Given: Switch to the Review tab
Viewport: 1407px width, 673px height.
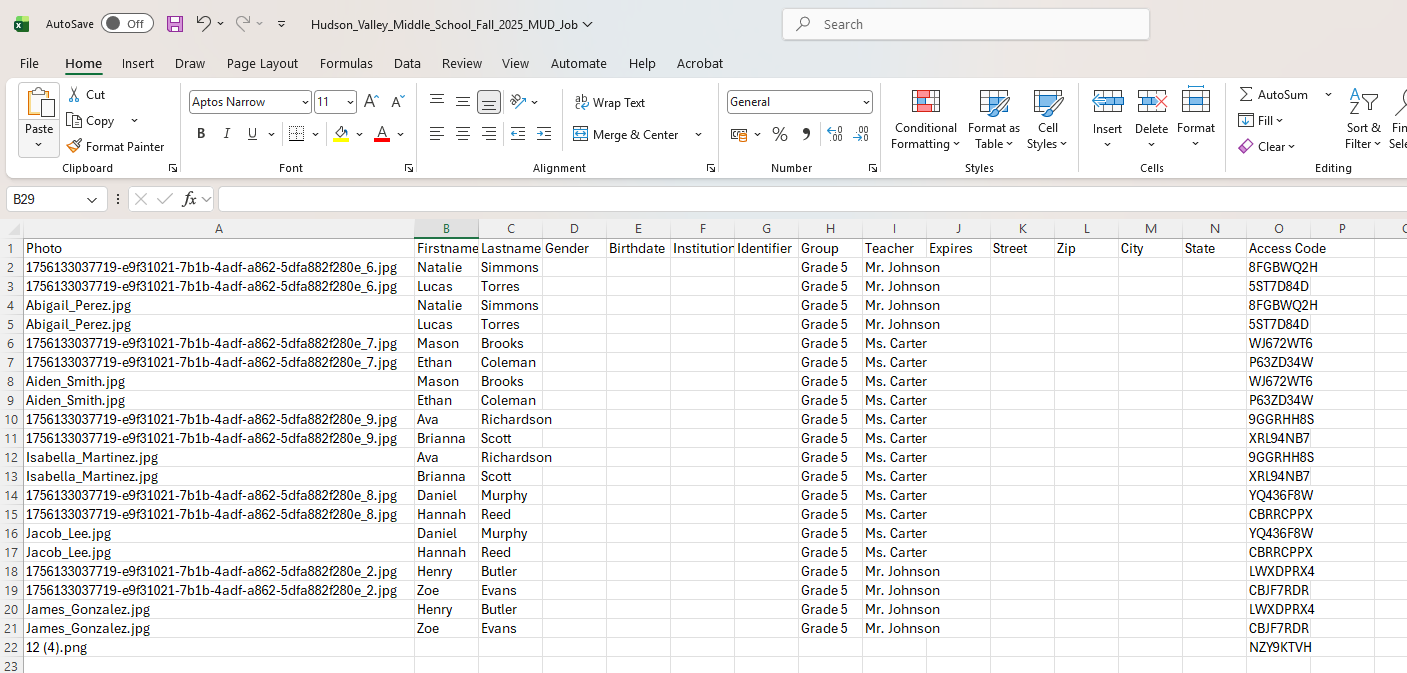Looking at the screenshot, I should [x=462, y=63].
